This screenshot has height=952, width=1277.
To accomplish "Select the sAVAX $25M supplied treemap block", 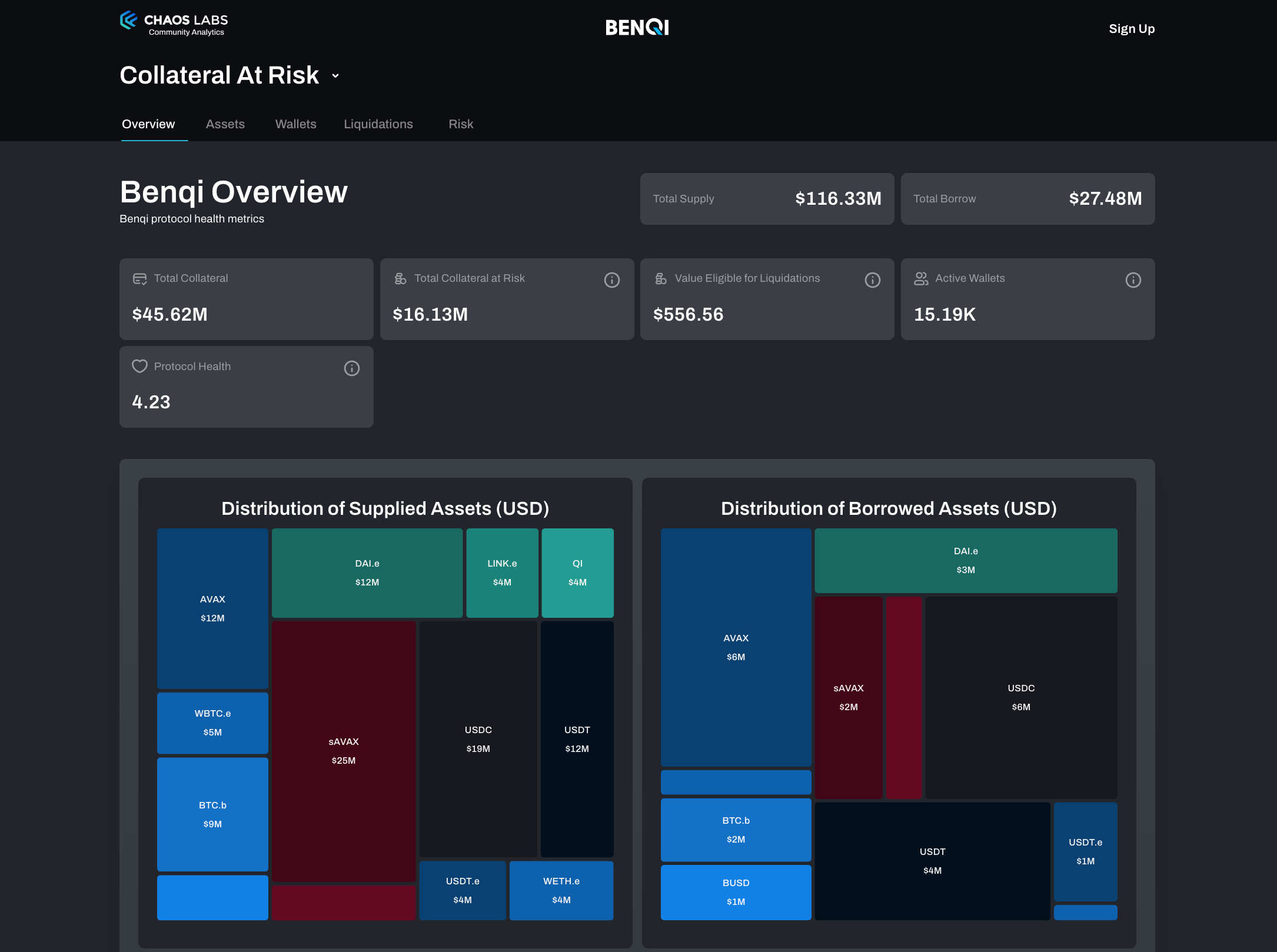I will pyautogui.click(x=343, y=751).
